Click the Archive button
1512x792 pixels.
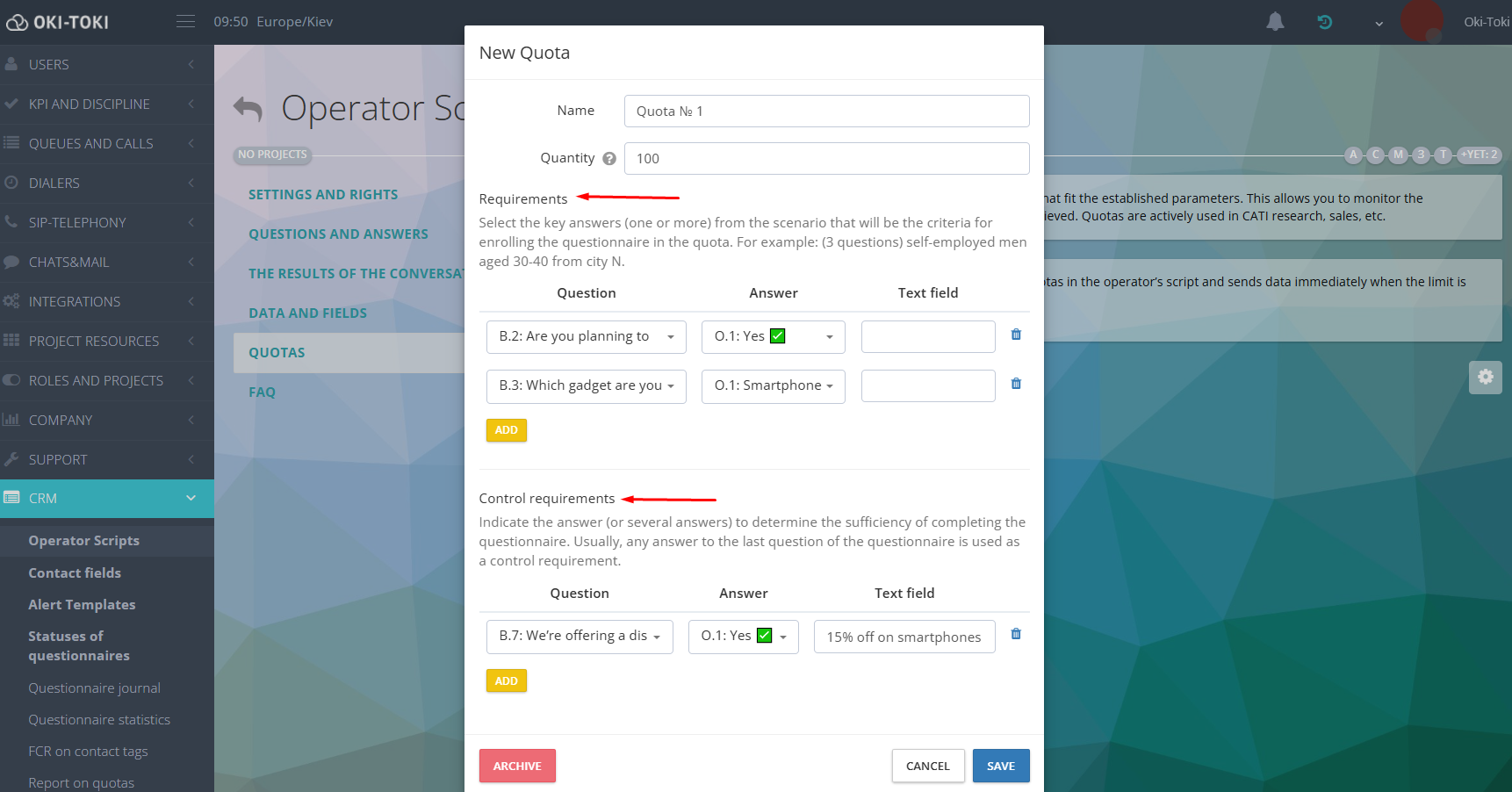click(517, 766)
